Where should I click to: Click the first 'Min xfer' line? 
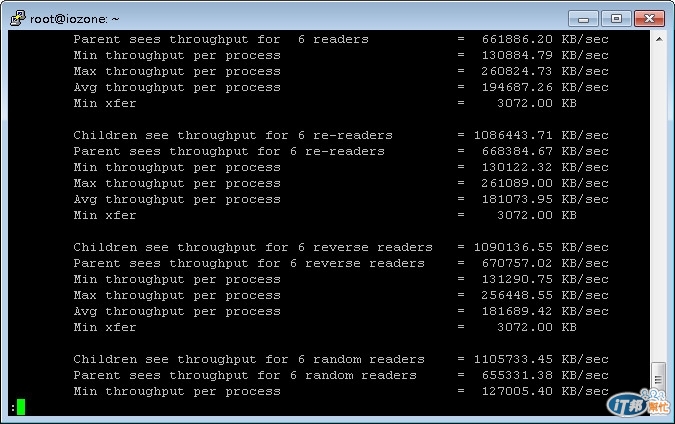pyautogui.click(x=105, y=103)
